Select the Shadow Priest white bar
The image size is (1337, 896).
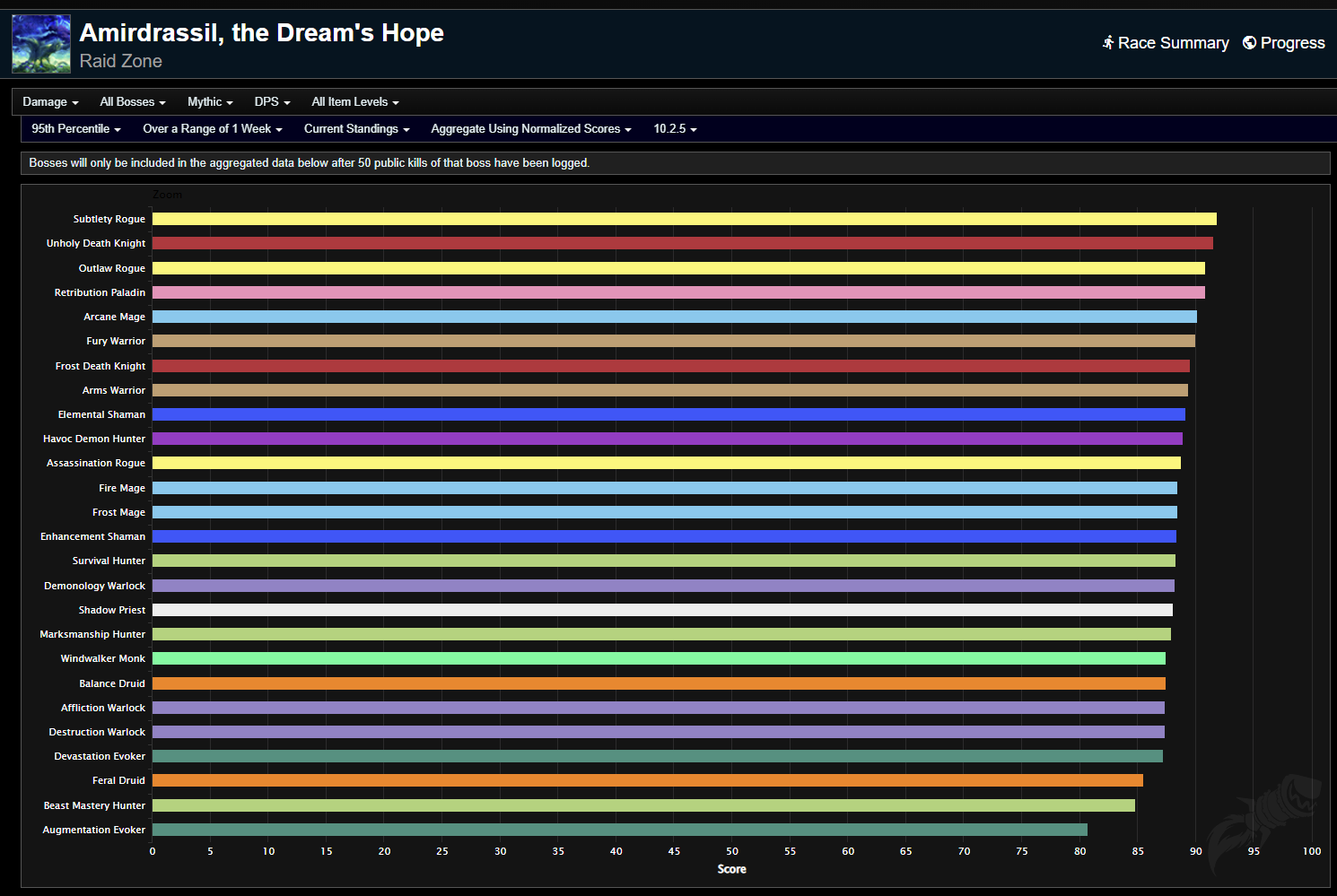(x=662, y=610)
